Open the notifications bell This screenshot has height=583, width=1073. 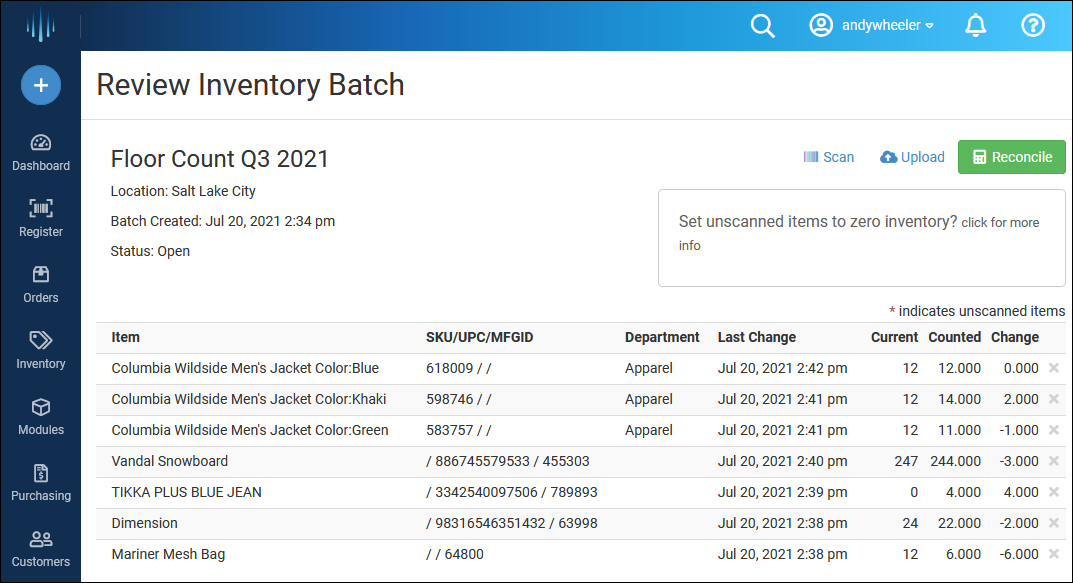coord(975,25)
